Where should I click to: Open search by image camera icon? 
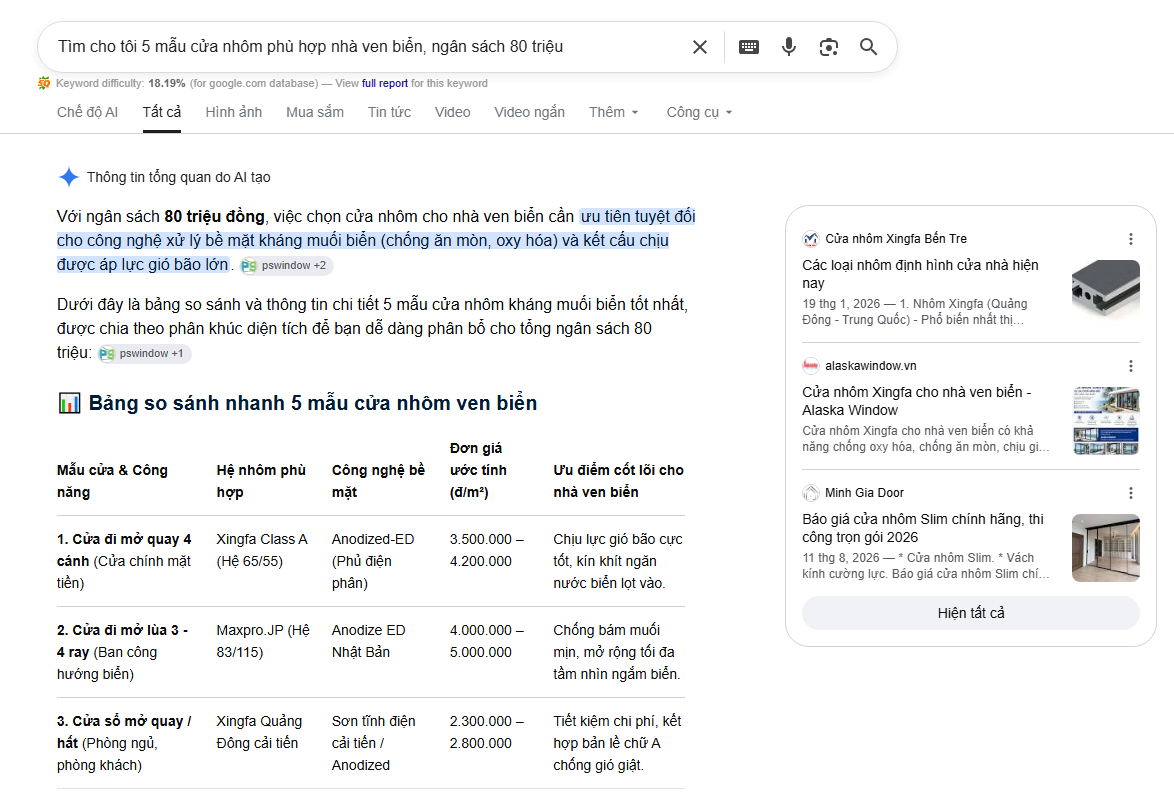(x=829, y=47)
